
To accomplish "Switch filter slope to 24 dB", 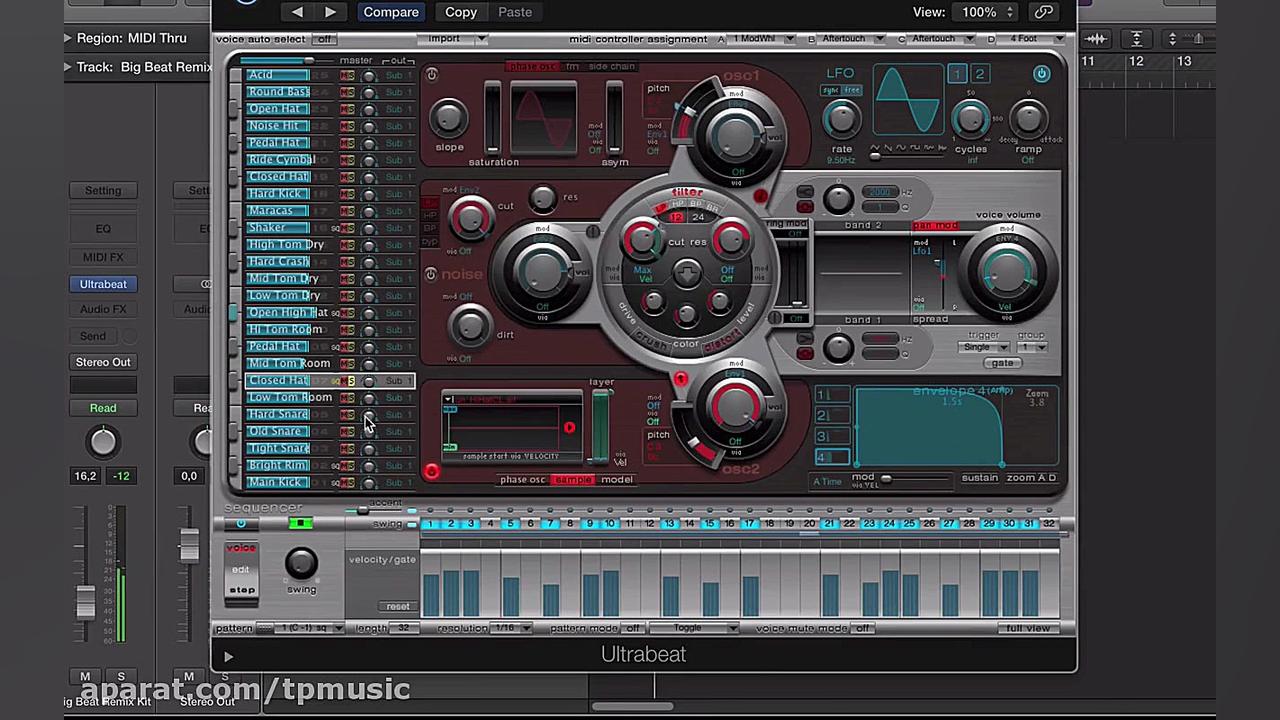I will 698,217.
